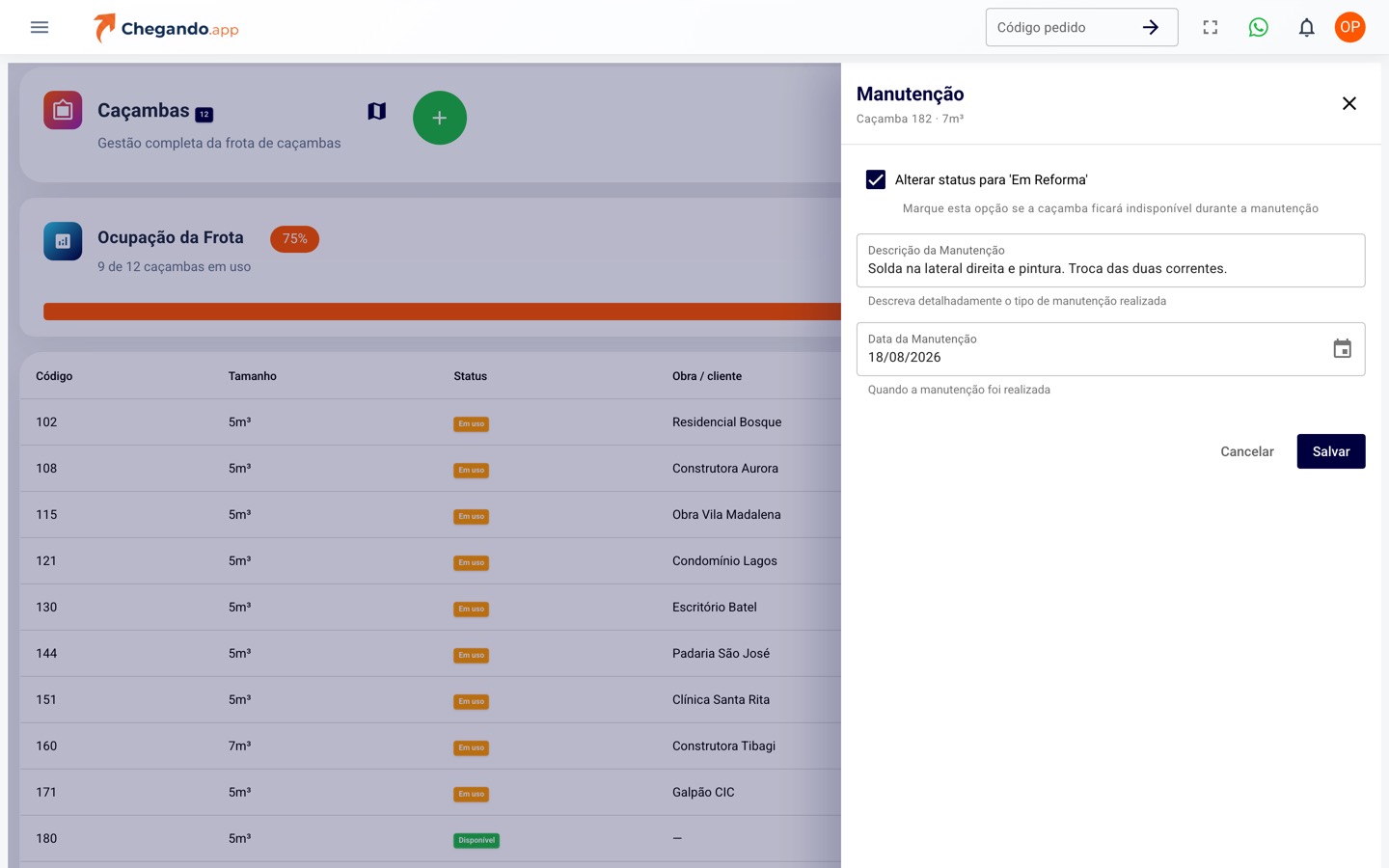Save the maintenance with Salvar
1389x868 pixels.
coord(1330,451)
